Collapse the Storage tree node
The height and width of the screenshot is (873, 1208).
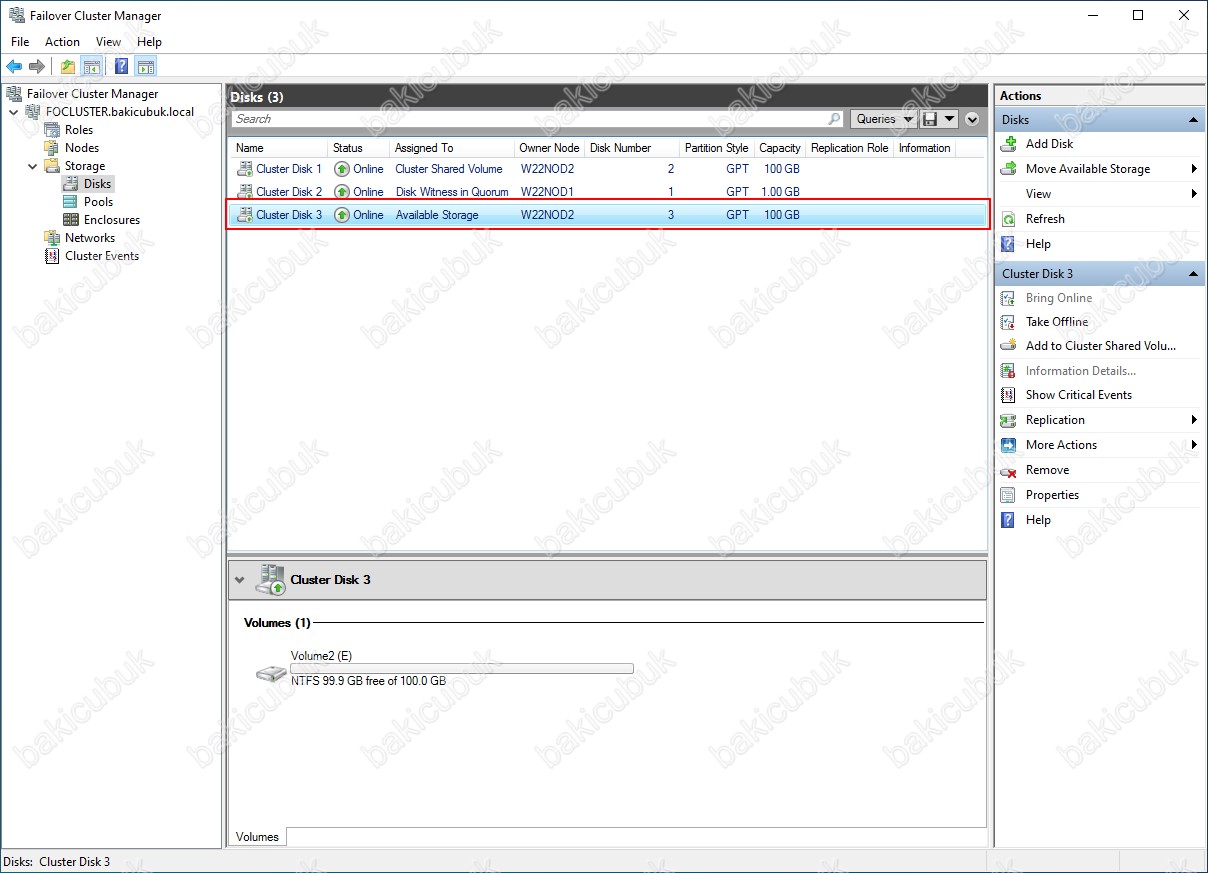click(31, 166)
